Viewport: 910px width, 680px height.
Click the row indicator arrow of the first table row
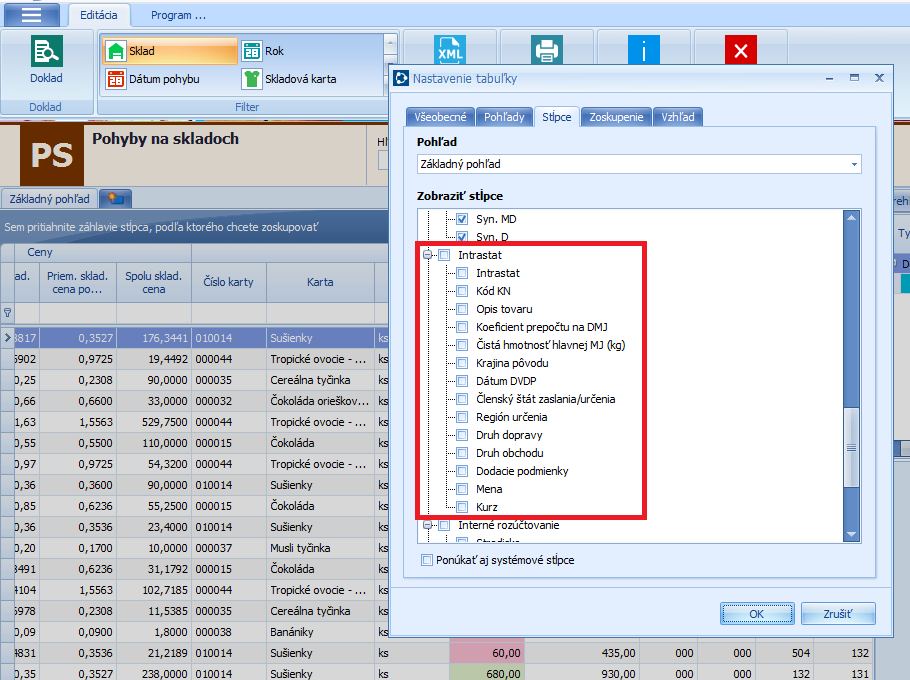(x=8, y=338)
